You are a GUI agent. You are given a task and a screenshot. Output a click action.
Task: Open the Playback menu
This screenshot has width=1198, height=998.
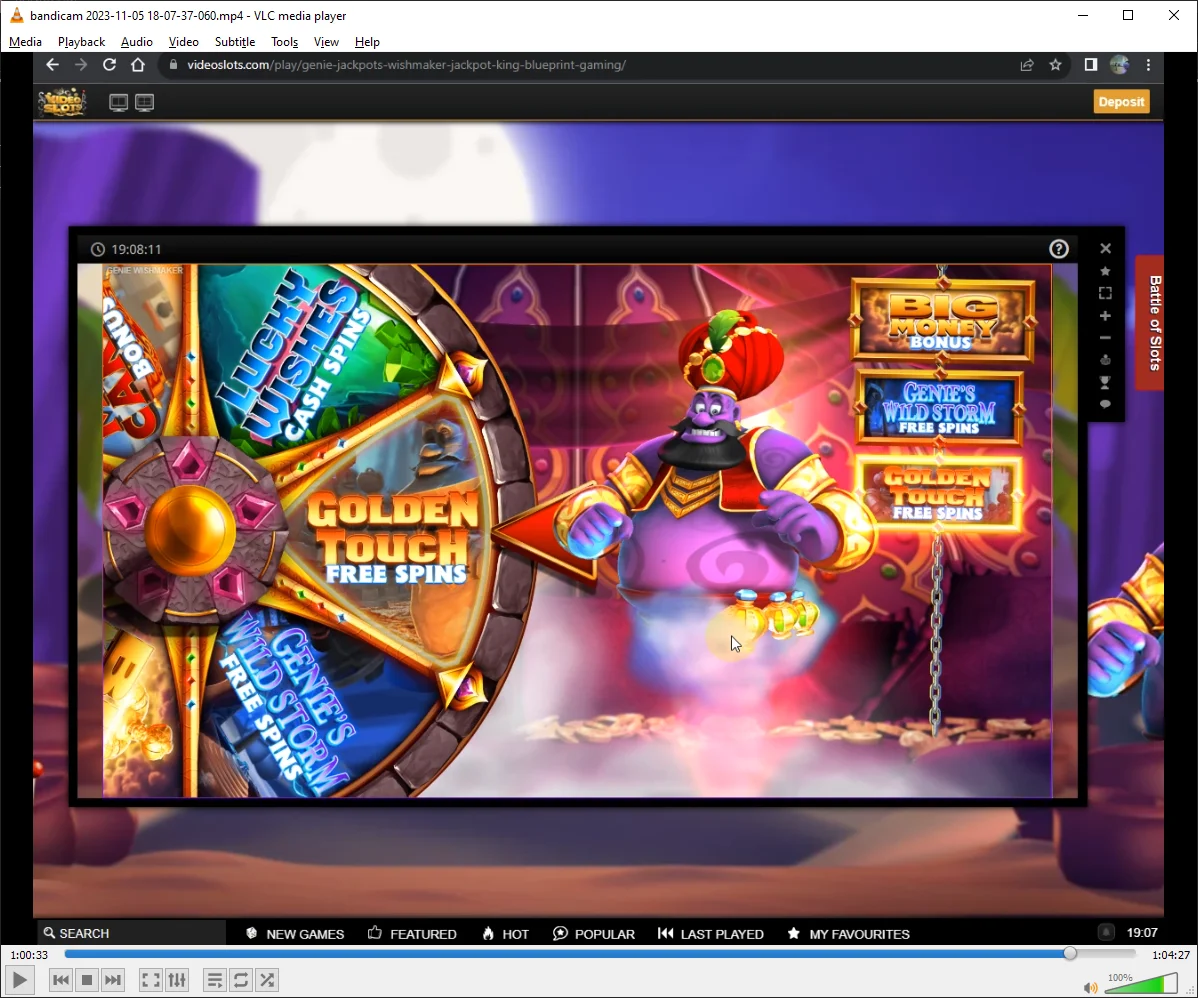tap(81, 42)
